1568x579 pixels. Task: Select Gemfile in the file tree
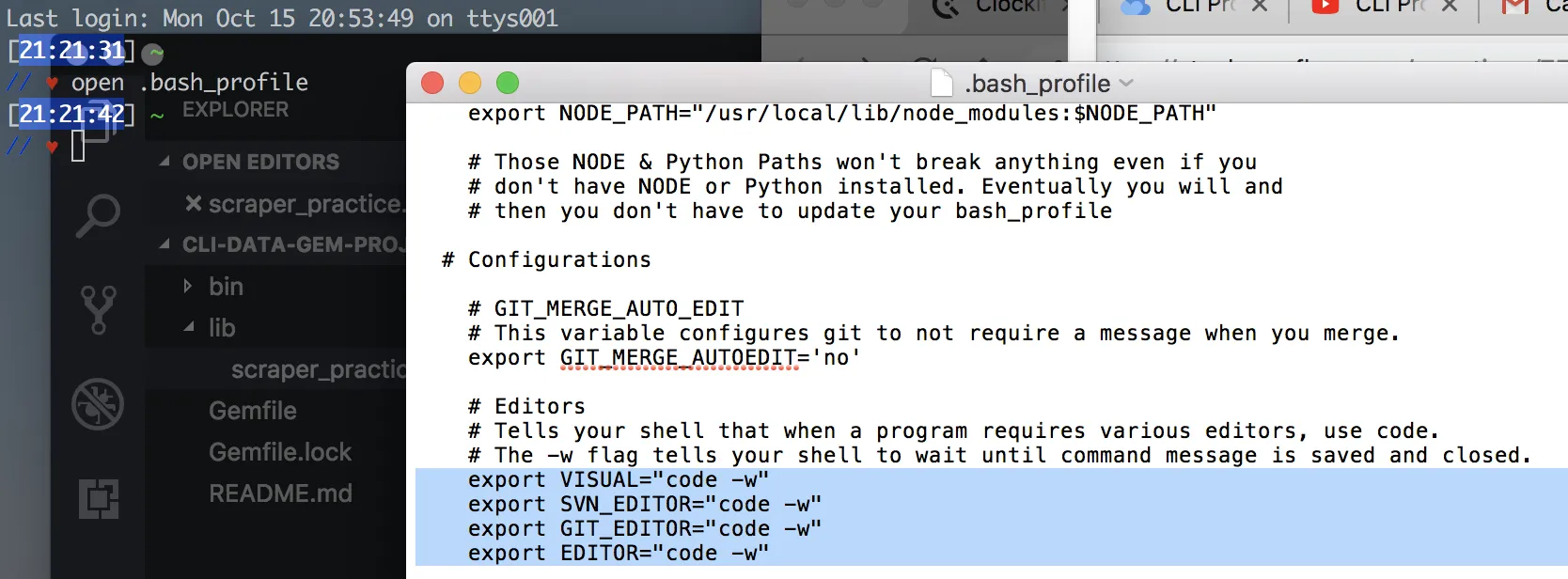[x=252, y=411]
